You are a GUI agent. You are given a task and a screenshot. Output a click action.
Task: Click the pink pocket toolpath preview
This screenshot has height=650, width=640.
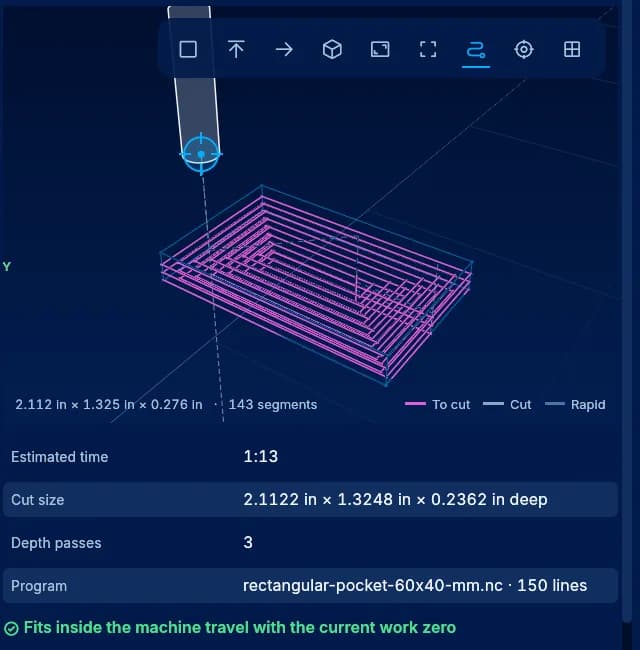click(x=317, y=285)
